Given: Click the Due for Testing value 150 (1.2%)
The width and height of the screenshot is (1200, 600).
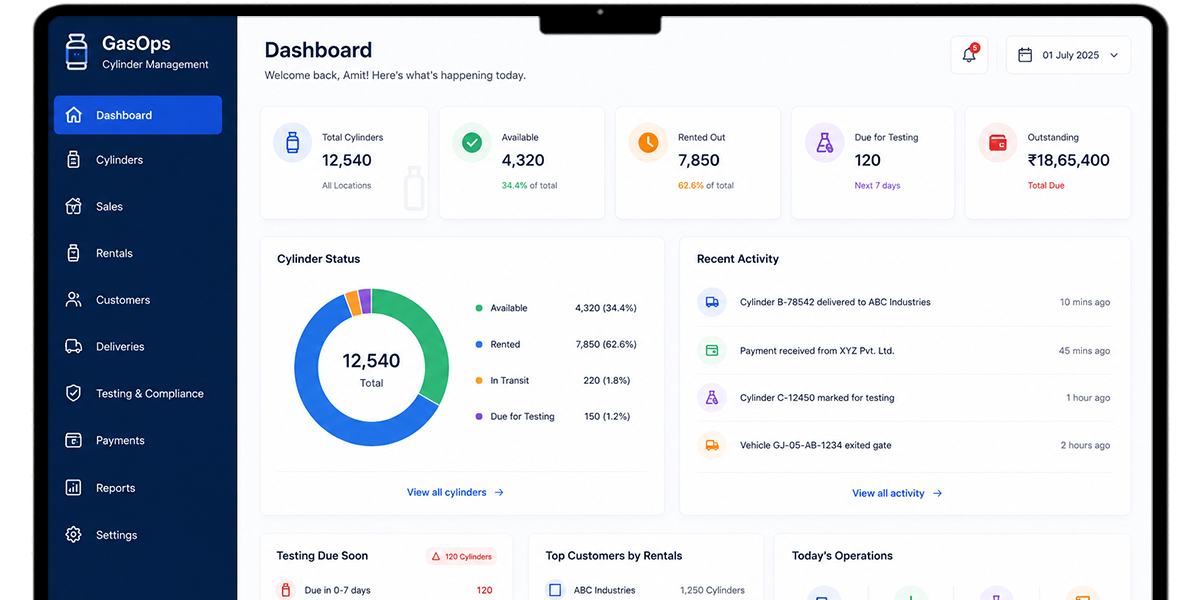Looking at the screenshot, I should [606, 416].
